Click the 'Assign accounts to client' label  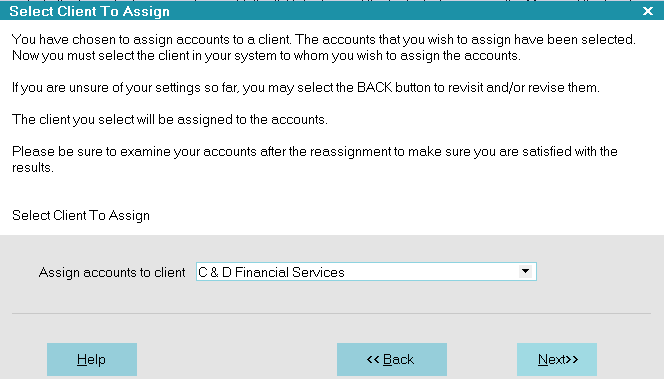[x=112, y=272]
